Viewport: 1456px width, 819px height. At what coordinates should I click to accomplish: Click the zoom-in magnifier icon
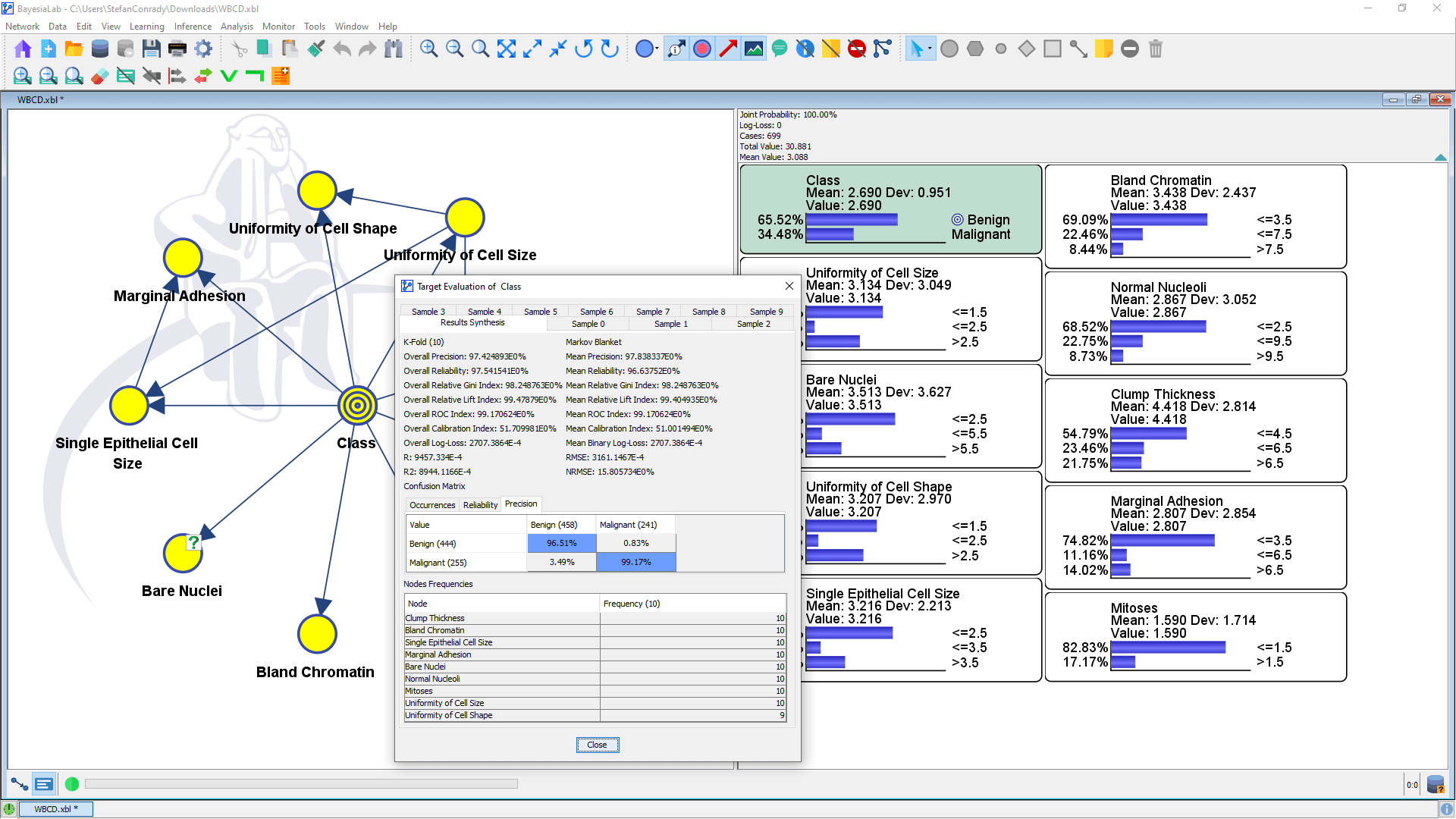coord(428,49)
